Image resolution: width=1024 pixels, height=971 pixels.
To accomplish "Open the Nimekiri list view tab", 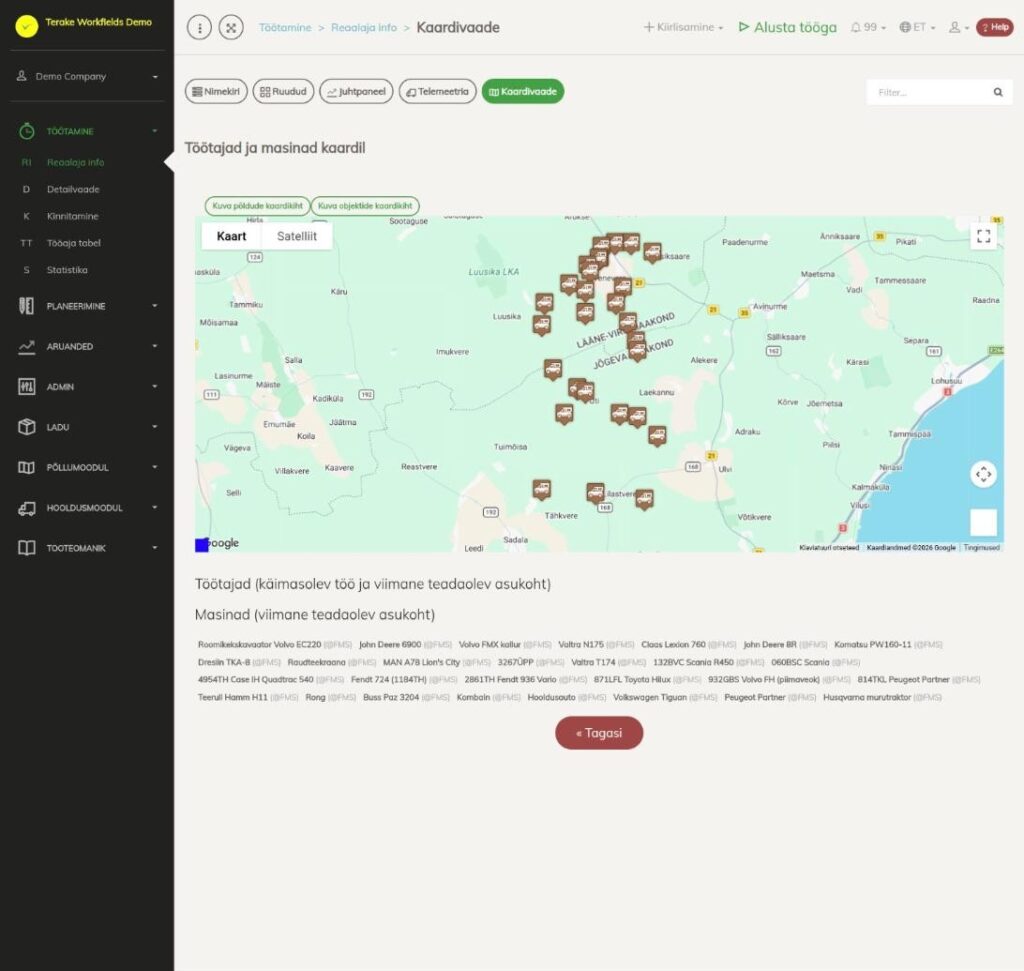I will (x=216, y=91).
